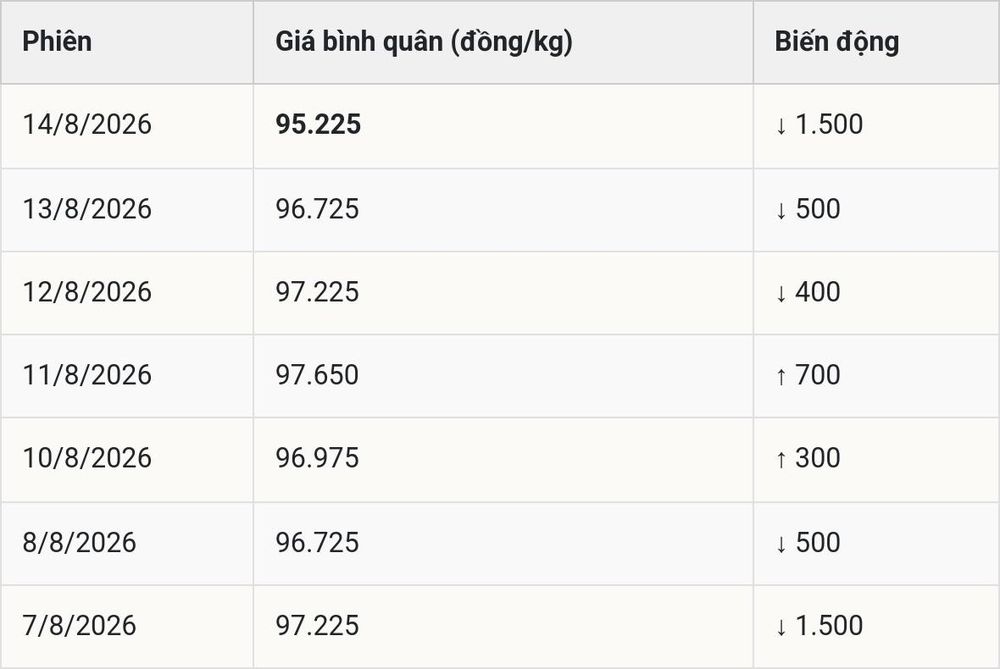Click the price 96.975

coord(318,458)
